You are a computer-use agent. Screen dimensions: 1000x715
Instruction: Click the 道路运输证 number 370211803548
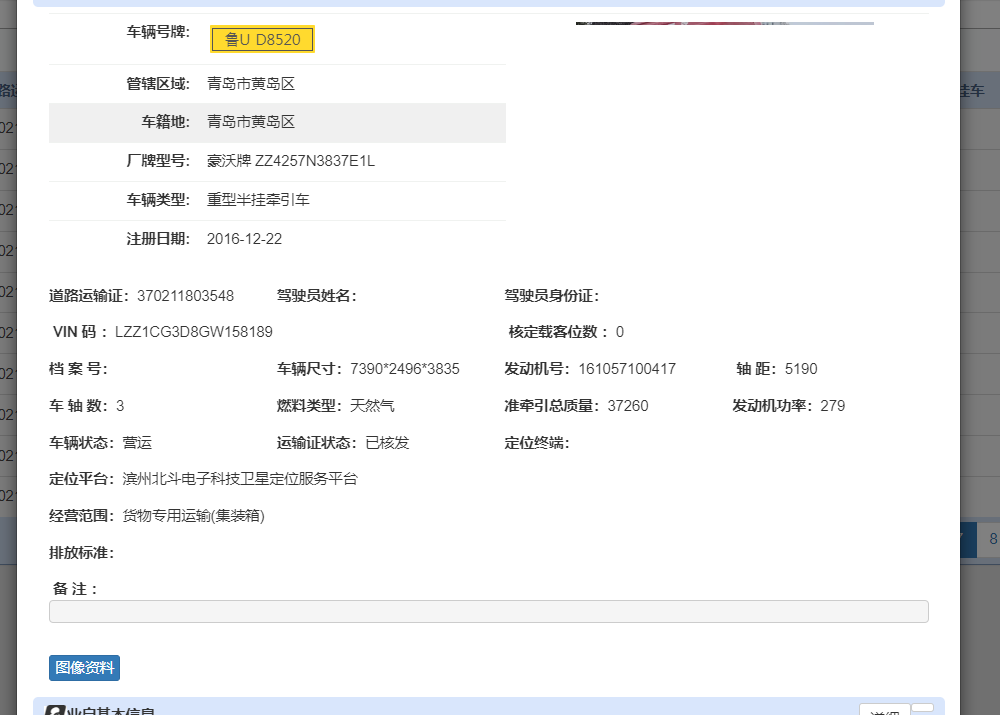click(185, 296)
